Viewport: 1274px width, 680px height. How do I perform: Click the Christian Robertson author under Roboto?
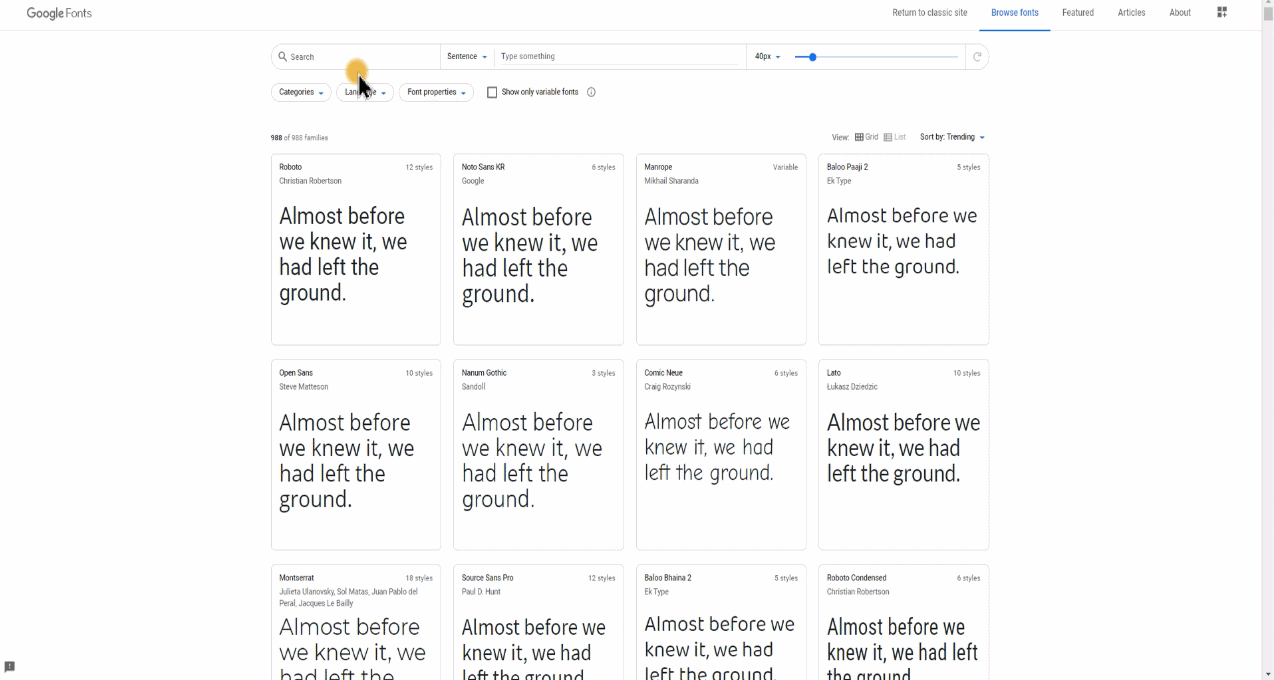click(x=310, y=181)
